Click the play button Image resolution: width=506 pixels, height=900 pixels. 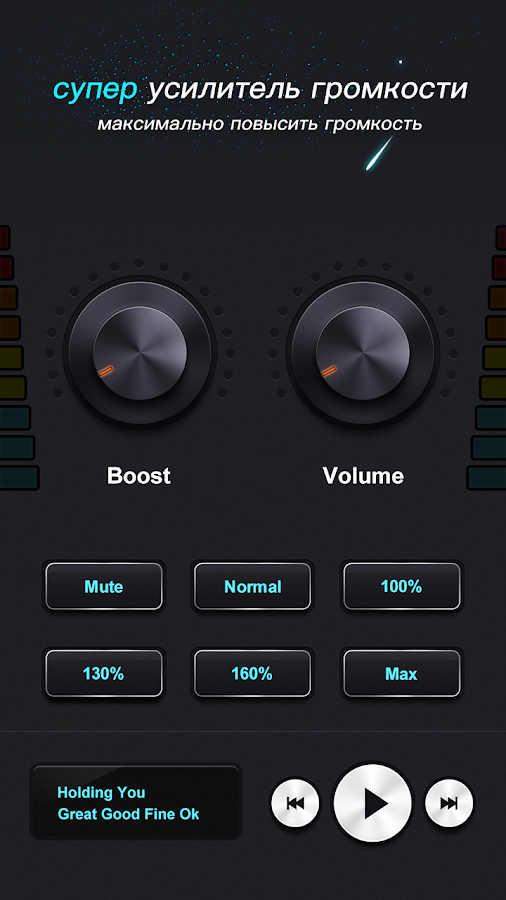tap(373, 804)
